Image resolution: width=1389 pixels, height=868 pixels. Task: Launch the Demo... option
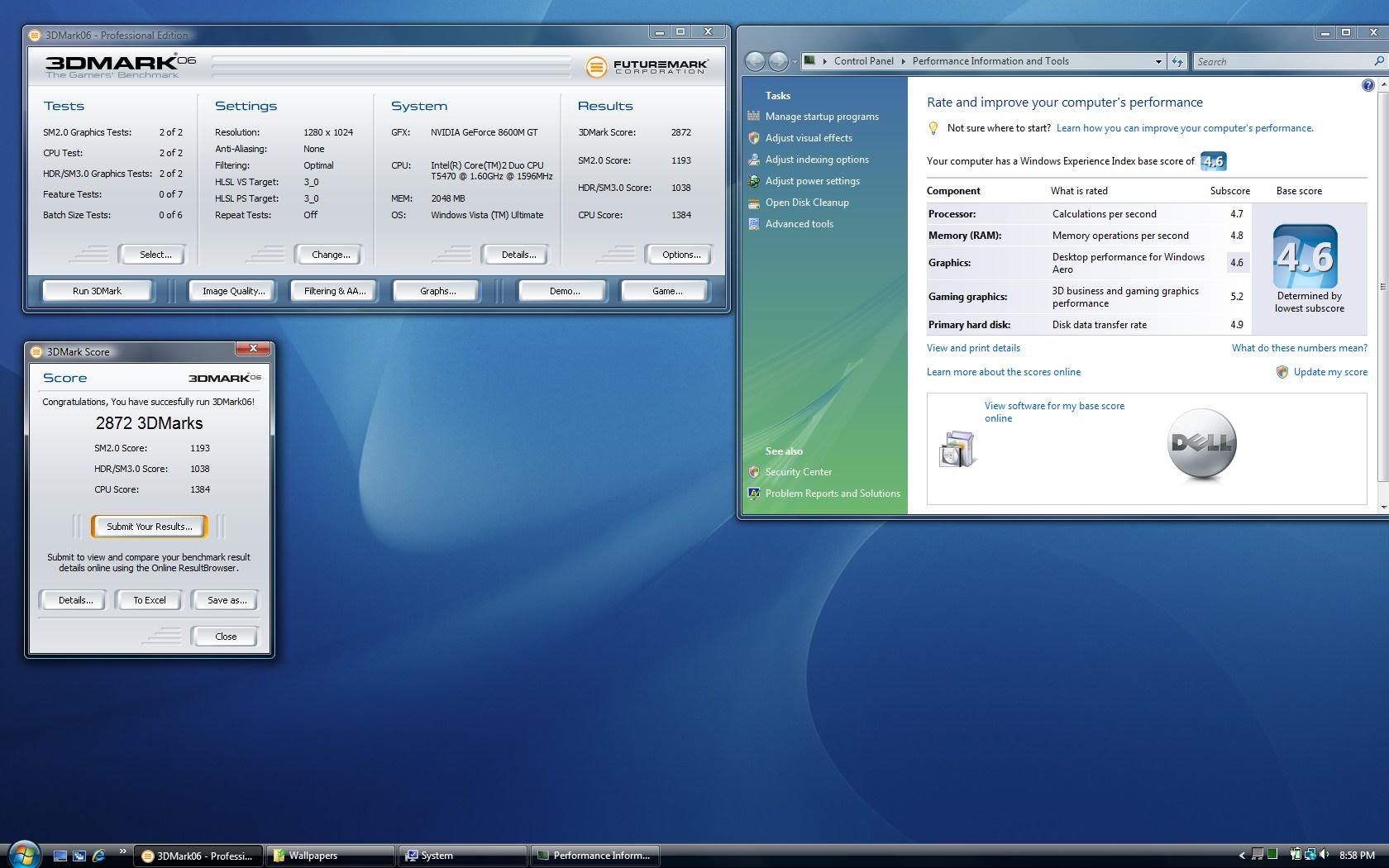564,291
